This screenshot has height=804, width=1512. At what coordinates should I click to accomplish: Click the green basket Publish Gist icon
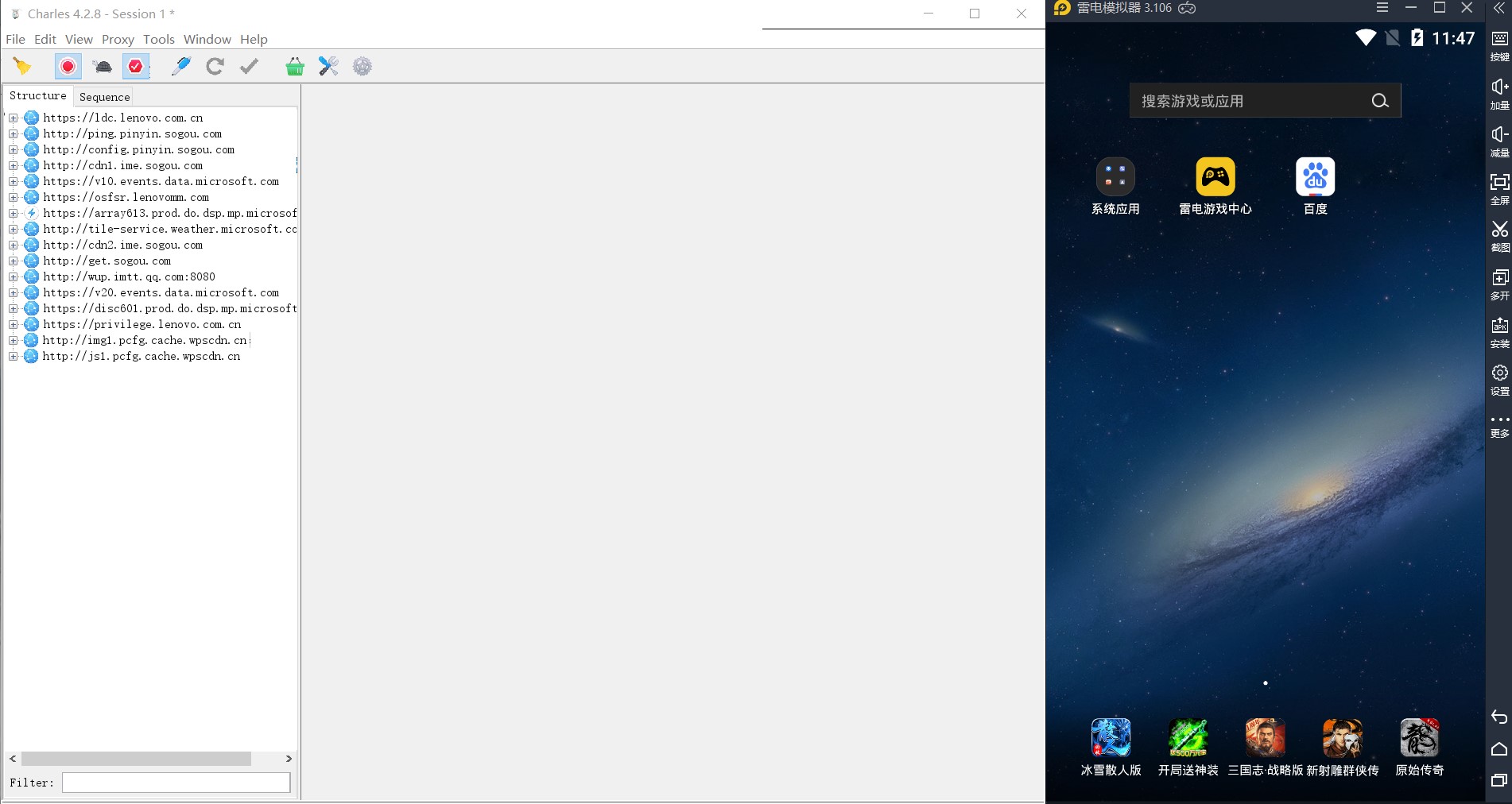[295, 67]
